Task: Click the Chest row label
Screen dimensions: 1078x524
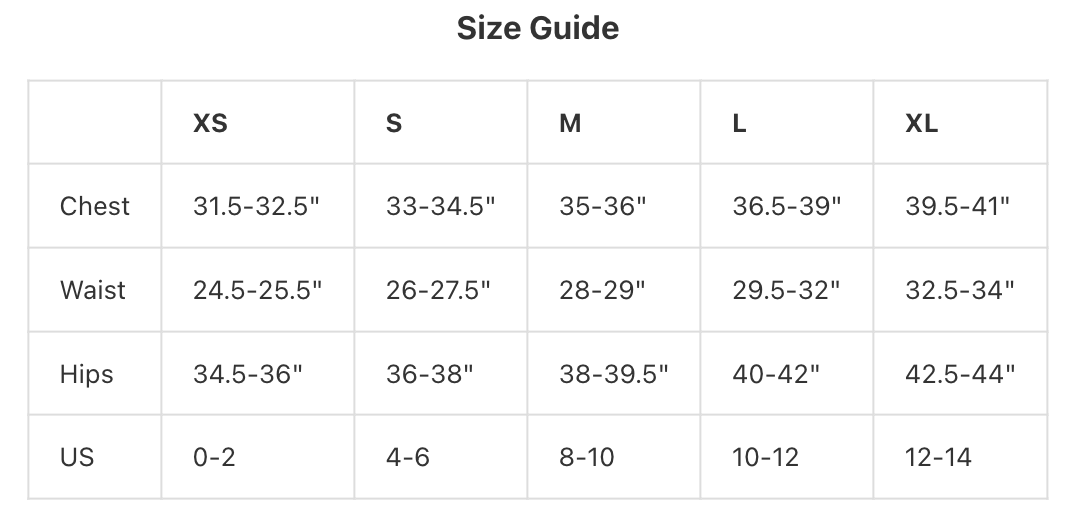Action: [95, 206]
